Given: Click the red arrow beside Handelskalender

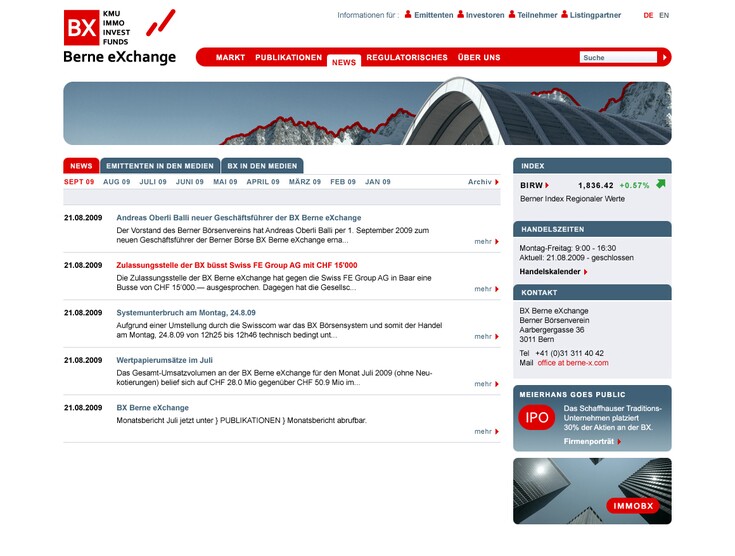Looking at the screenshot, I should (x=585, y=272).
